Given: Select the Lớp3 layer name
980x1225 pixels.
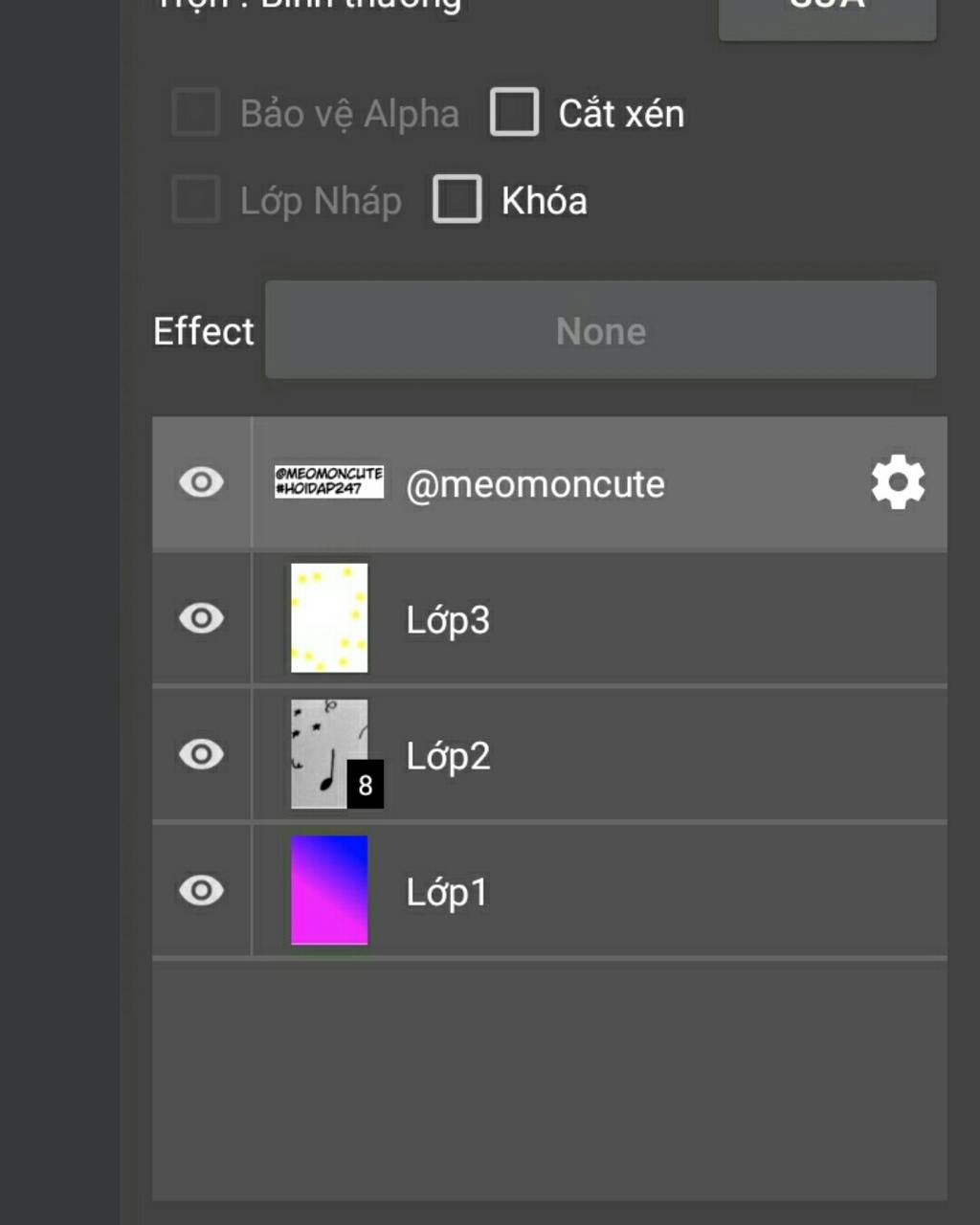Looking at the screenshot, I should 448,620.
